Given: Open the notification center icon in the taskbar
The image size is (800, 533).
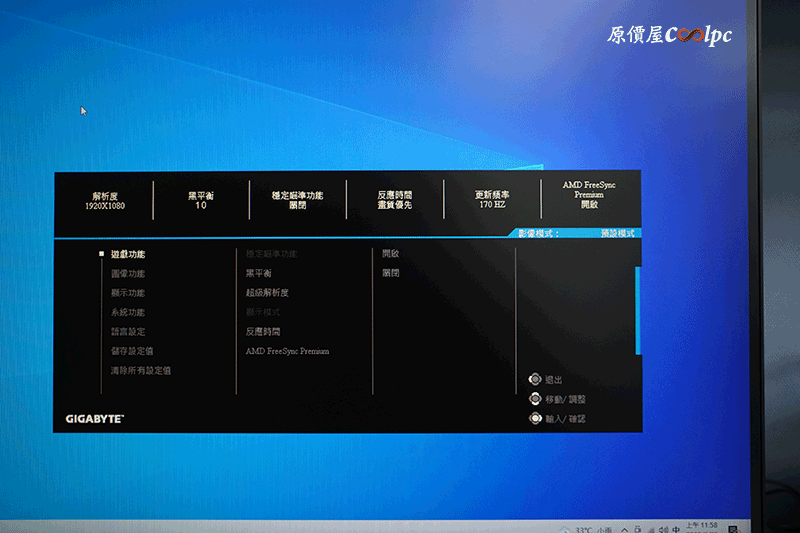Looking at the screenshot, I should coord(733,529).
